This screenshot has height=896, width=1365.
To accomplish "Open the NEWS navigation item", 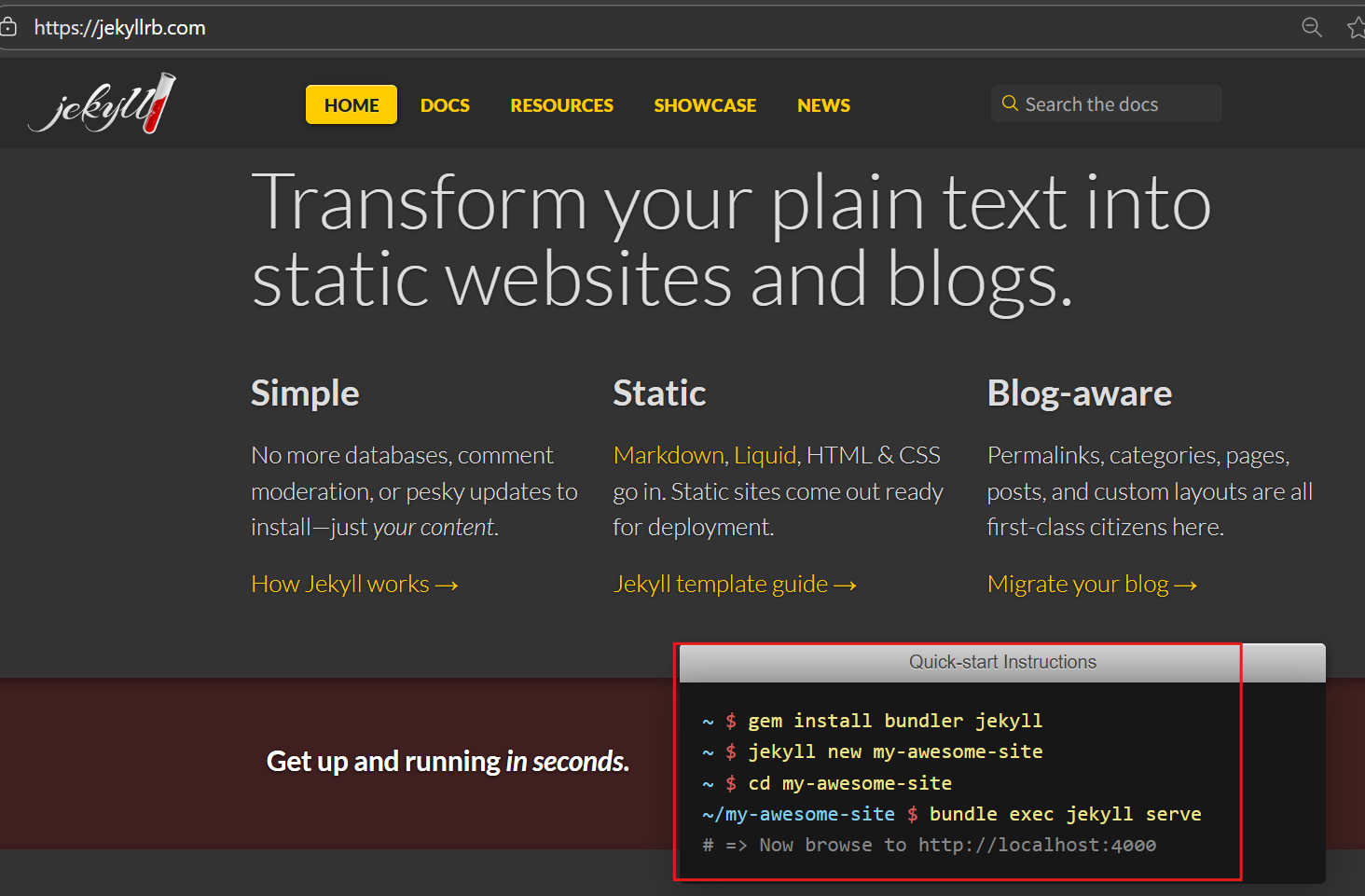I will click(x=823, y=105).
